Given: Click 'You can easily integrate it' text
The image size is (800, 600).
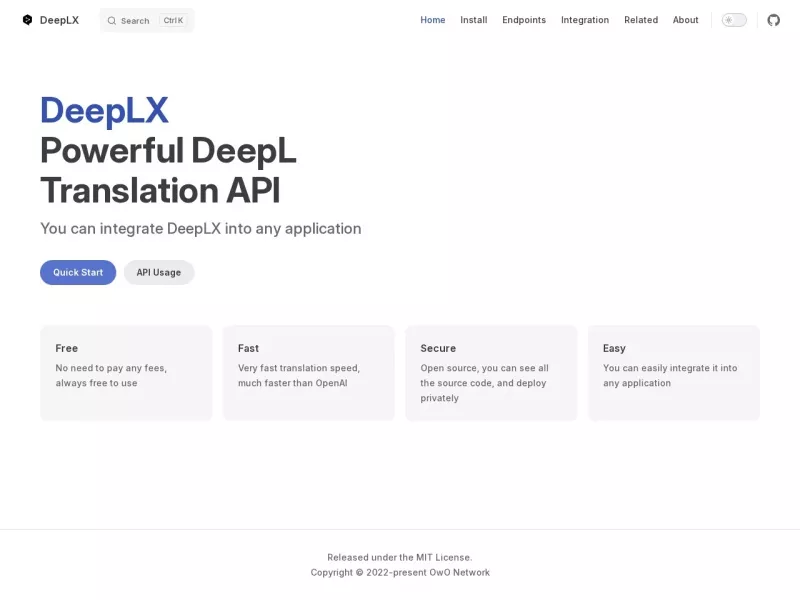Looking at the screenshot, I should point(670,368).
